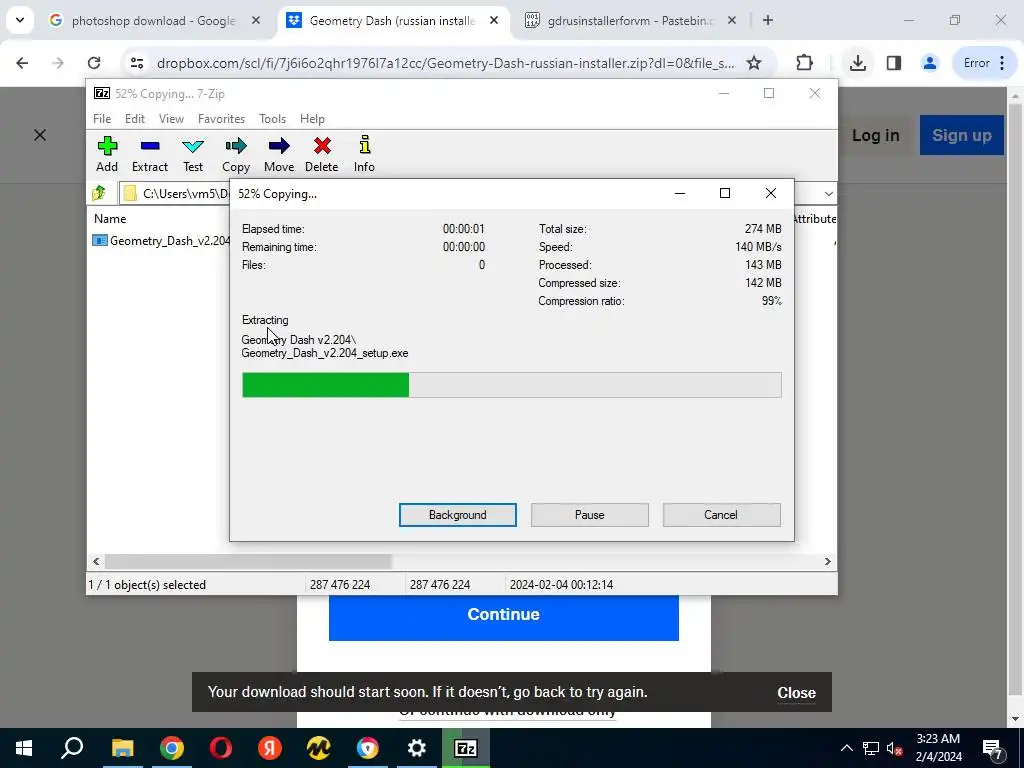Open the Edit menu in 7-Zip

tap(135, 119)
